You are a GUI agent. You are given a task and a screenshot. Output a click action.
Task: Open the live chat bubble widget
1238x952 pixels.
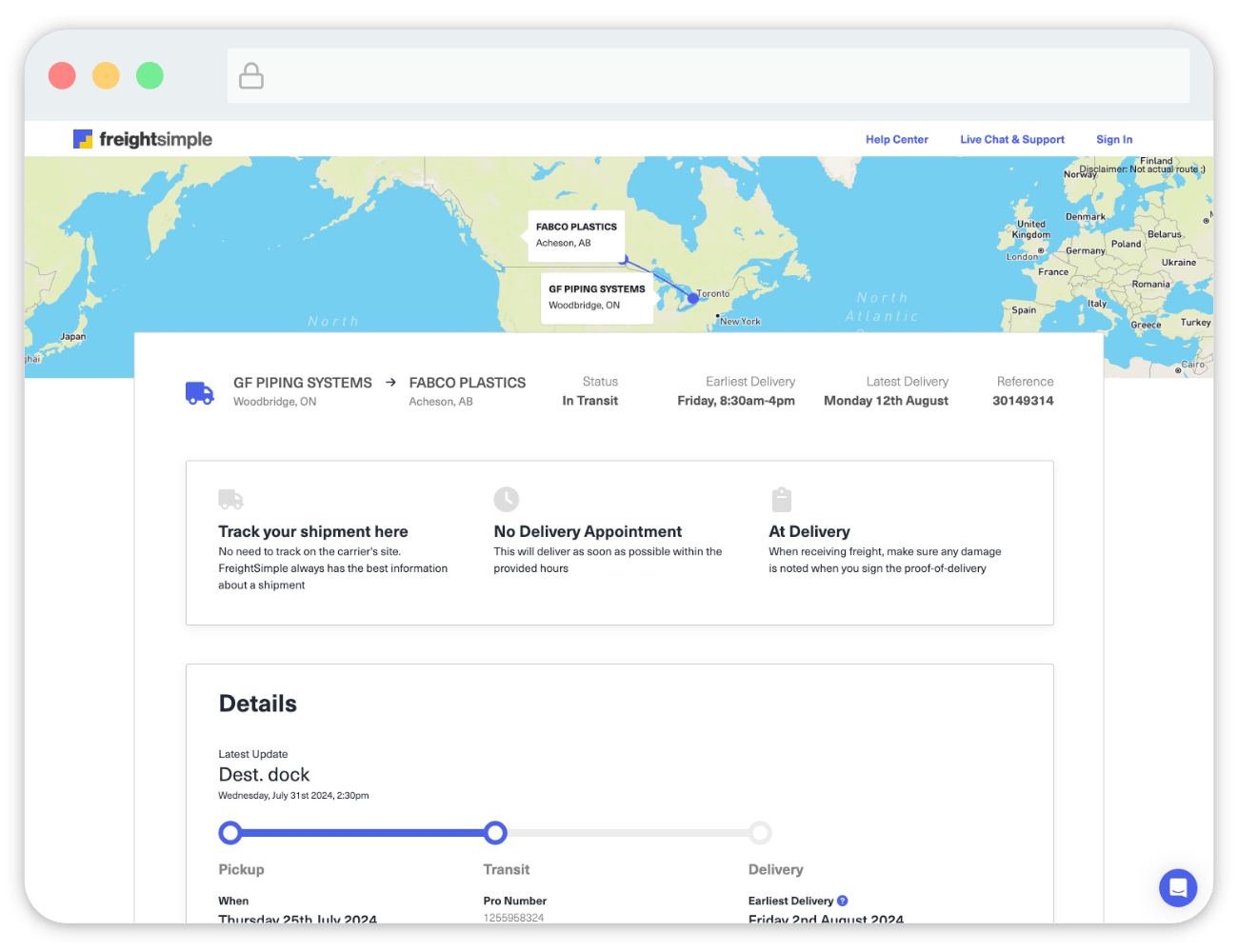(x=1177, y=888)
